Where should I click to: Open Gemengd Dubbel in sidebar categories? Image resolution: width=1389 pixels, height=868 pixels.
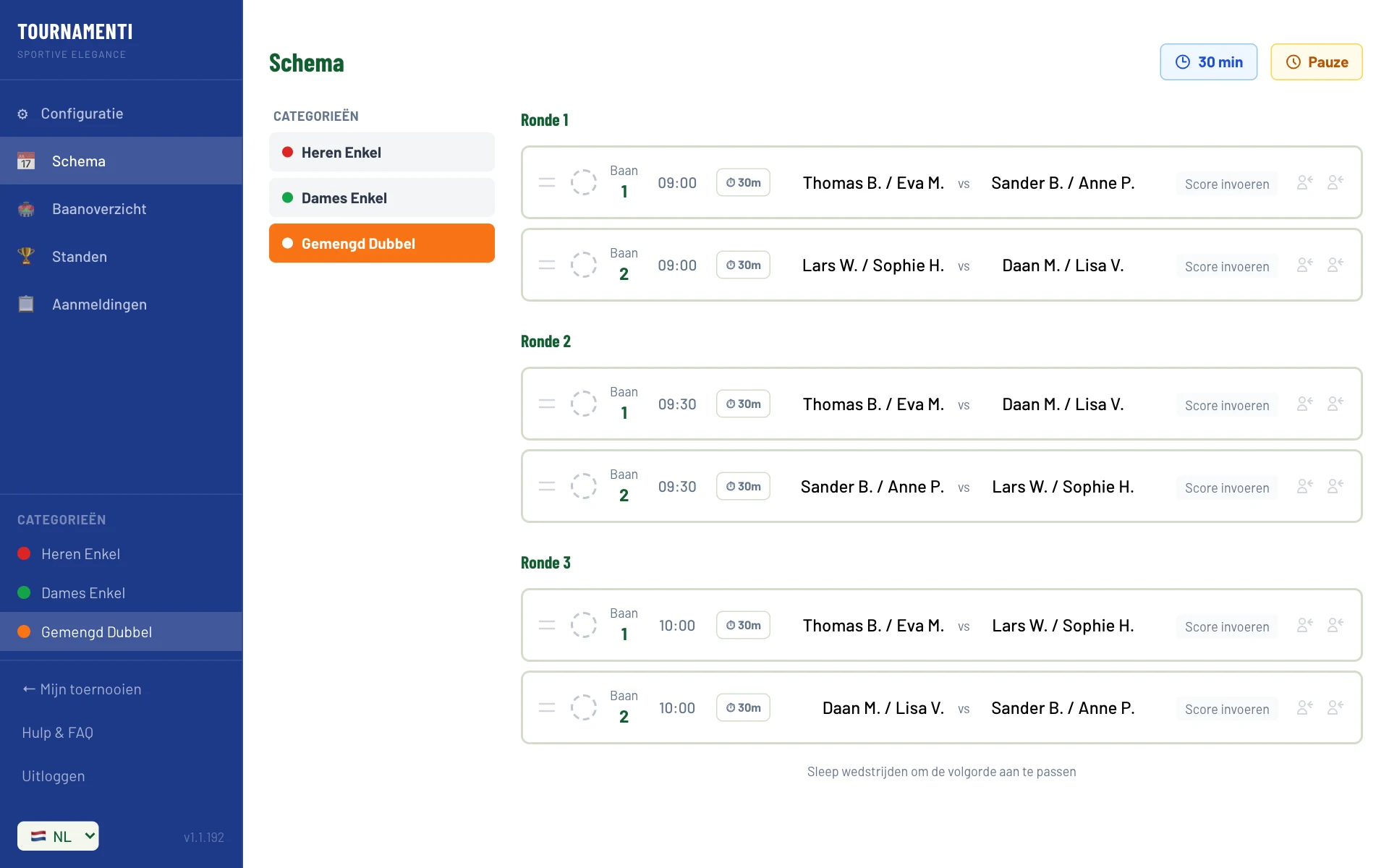pyautogui.click(x=121, y=631)
